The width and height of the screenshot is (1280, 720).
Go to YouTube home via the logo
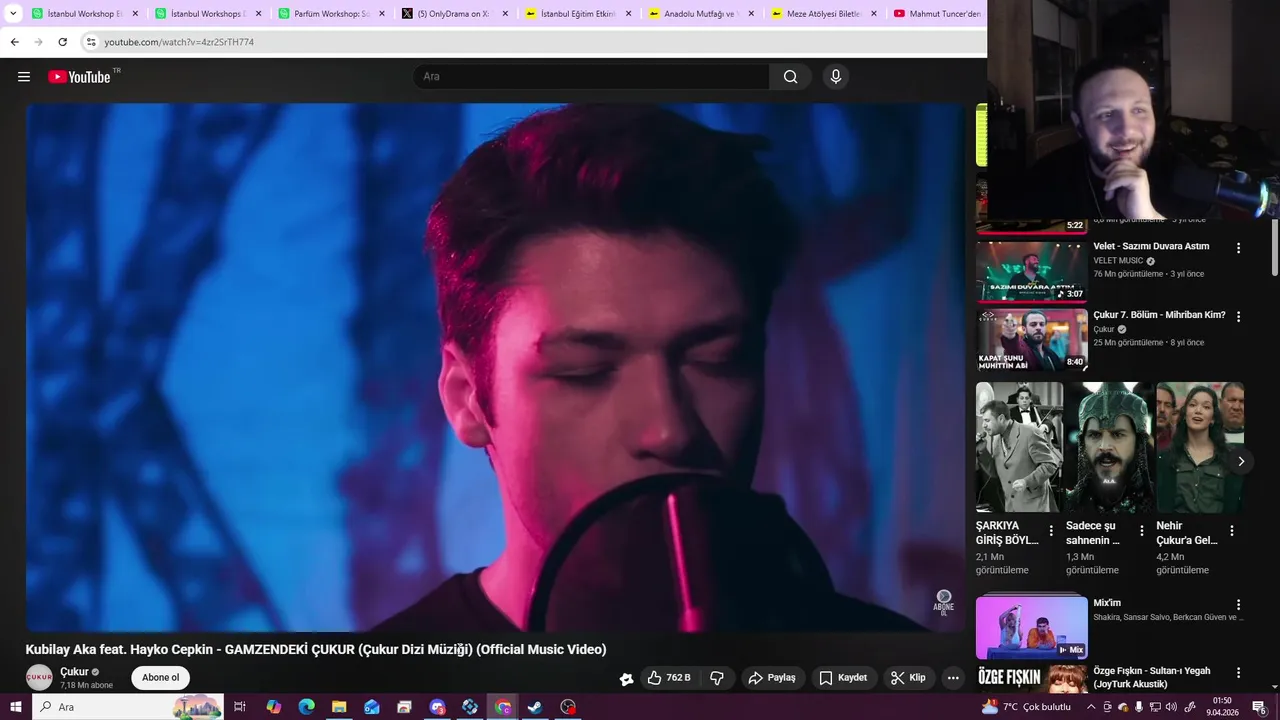[x=79, y=77]
